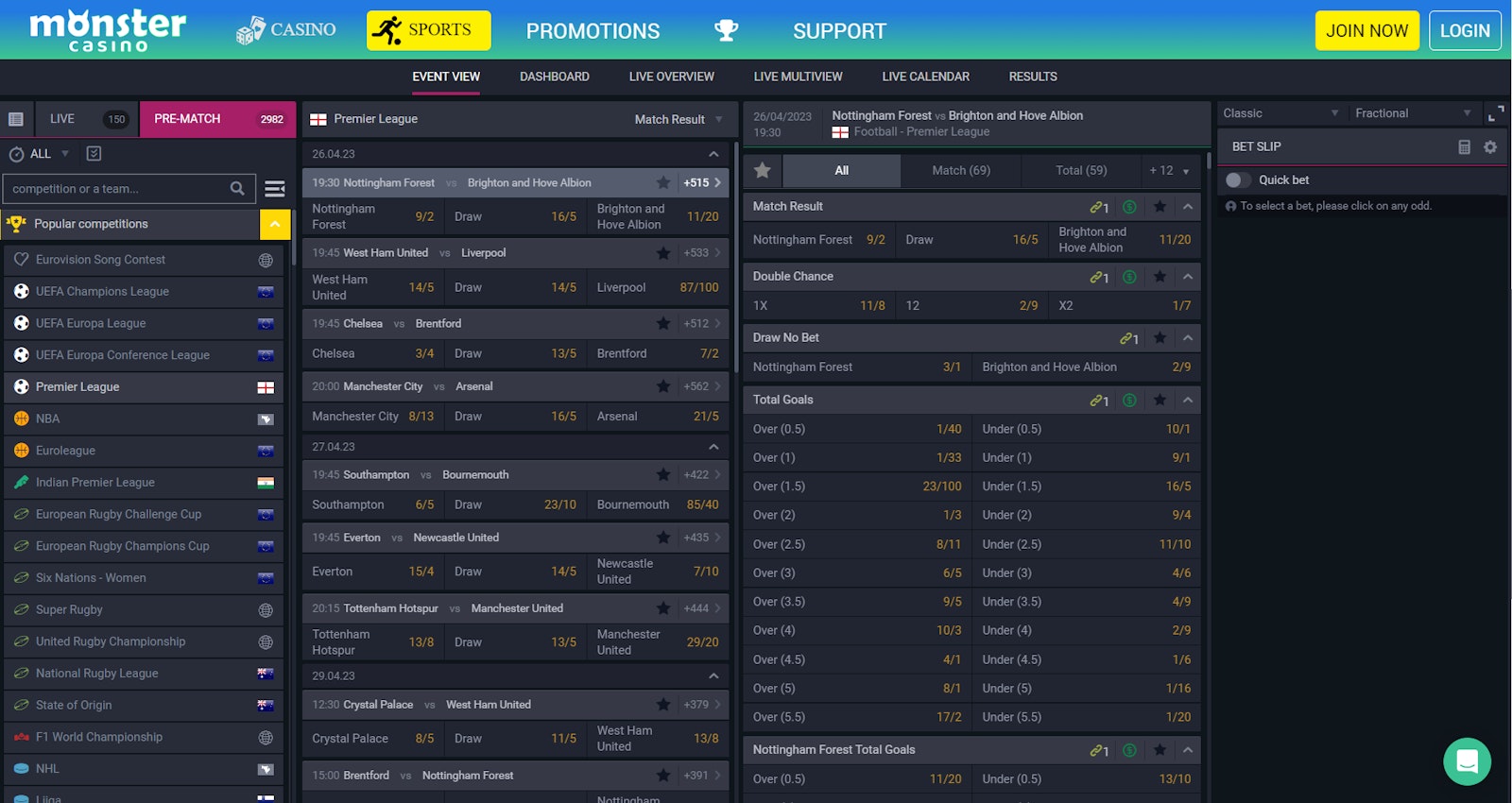Toggle the list filter icon beside search
This screenshot has height=803, width=1512.
(275, 189)
